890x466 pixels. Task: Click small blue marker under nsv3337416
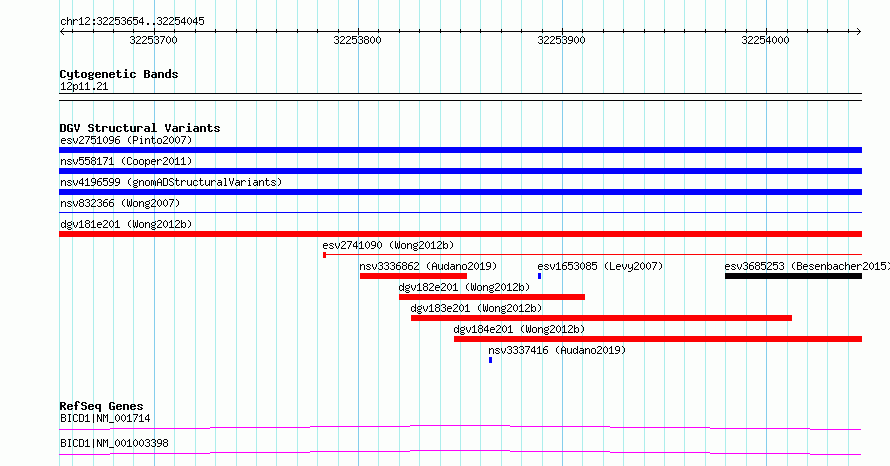[490, 360]
